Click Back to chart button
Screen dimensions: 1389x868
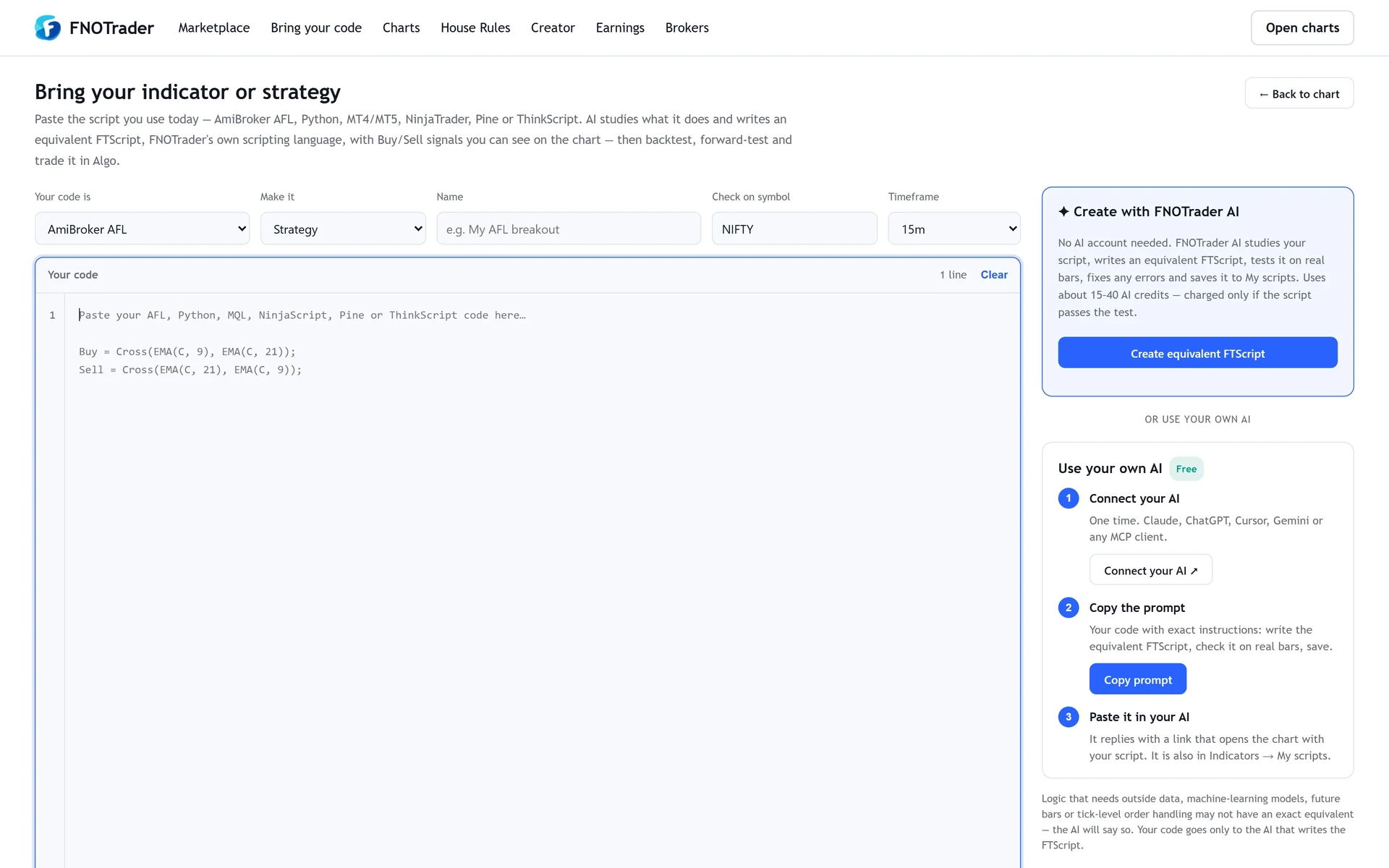point(1299,93)
